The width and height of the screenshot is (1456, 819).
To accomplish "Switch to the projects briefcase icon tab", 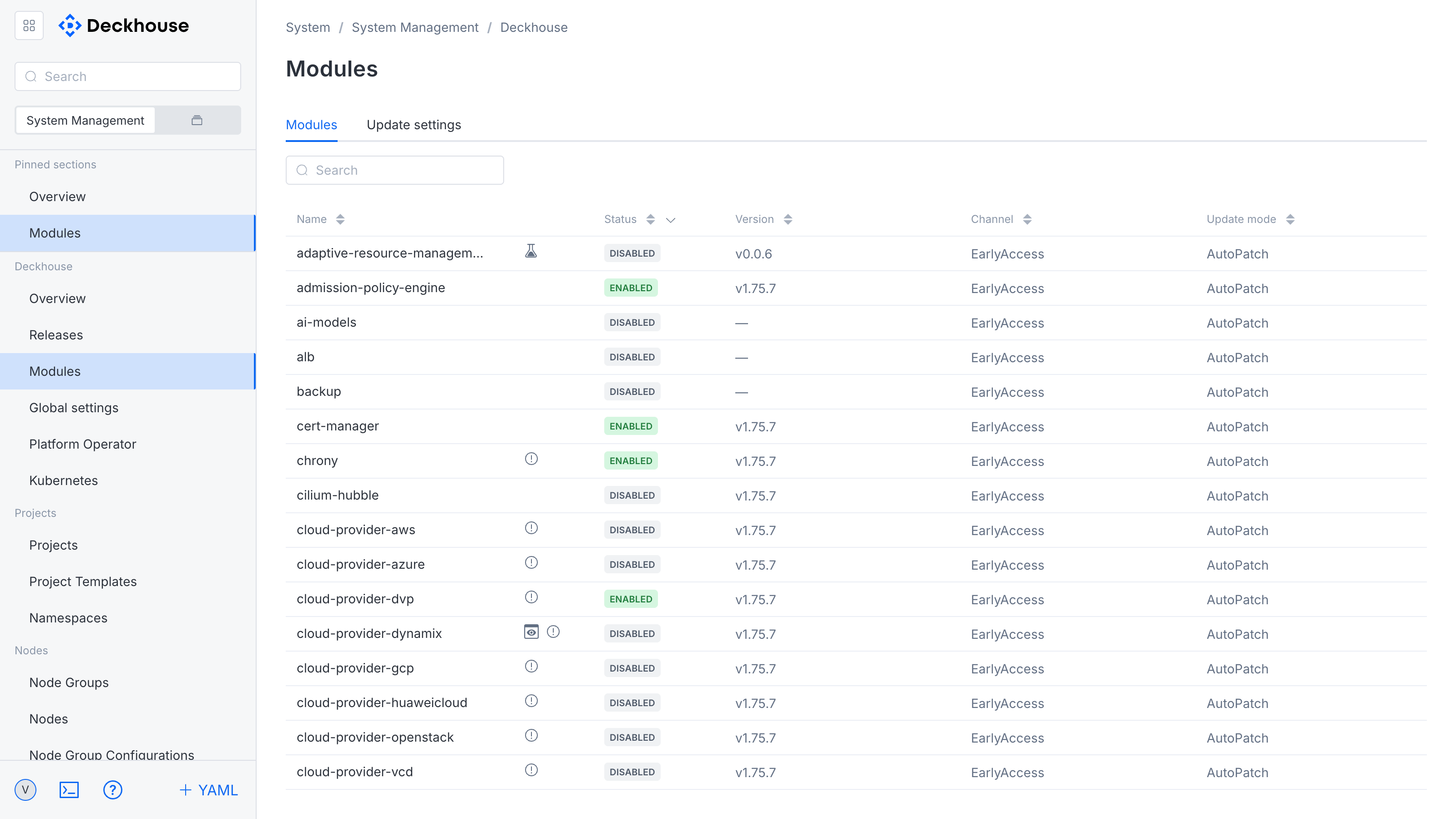I will [x=197, y=121].
